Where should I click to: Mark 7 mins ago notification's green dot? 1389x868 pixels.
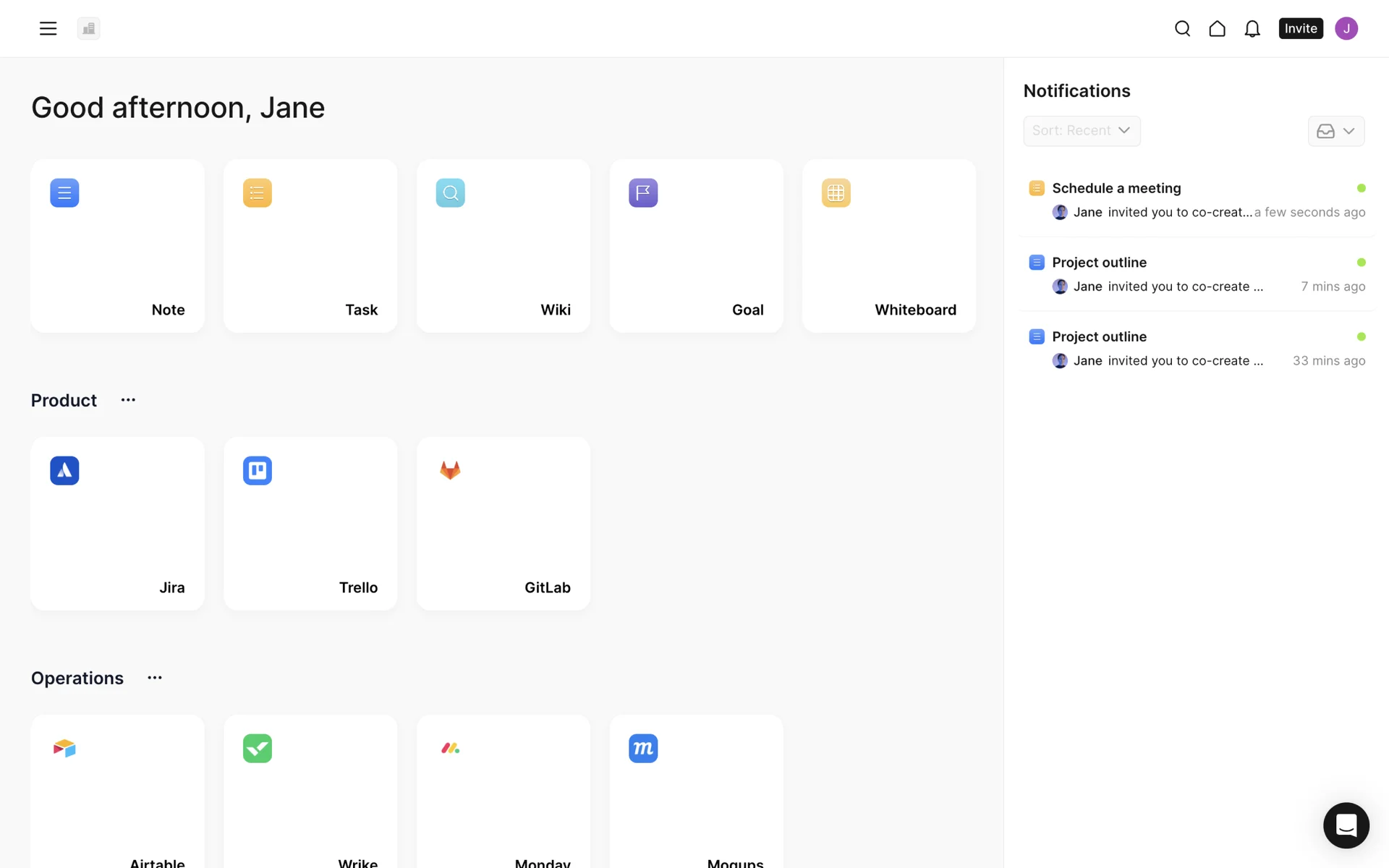pyautogui.click(x=1361, y=263)
